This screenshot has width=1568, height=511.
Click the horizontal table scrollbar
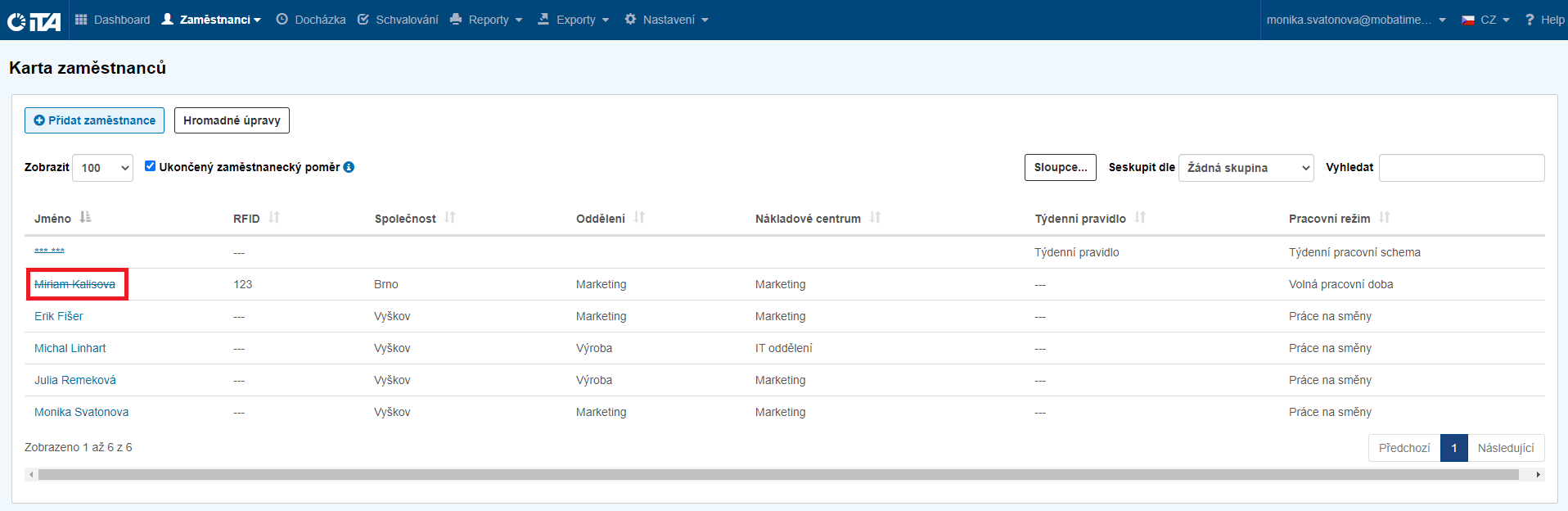coord(777,474)
